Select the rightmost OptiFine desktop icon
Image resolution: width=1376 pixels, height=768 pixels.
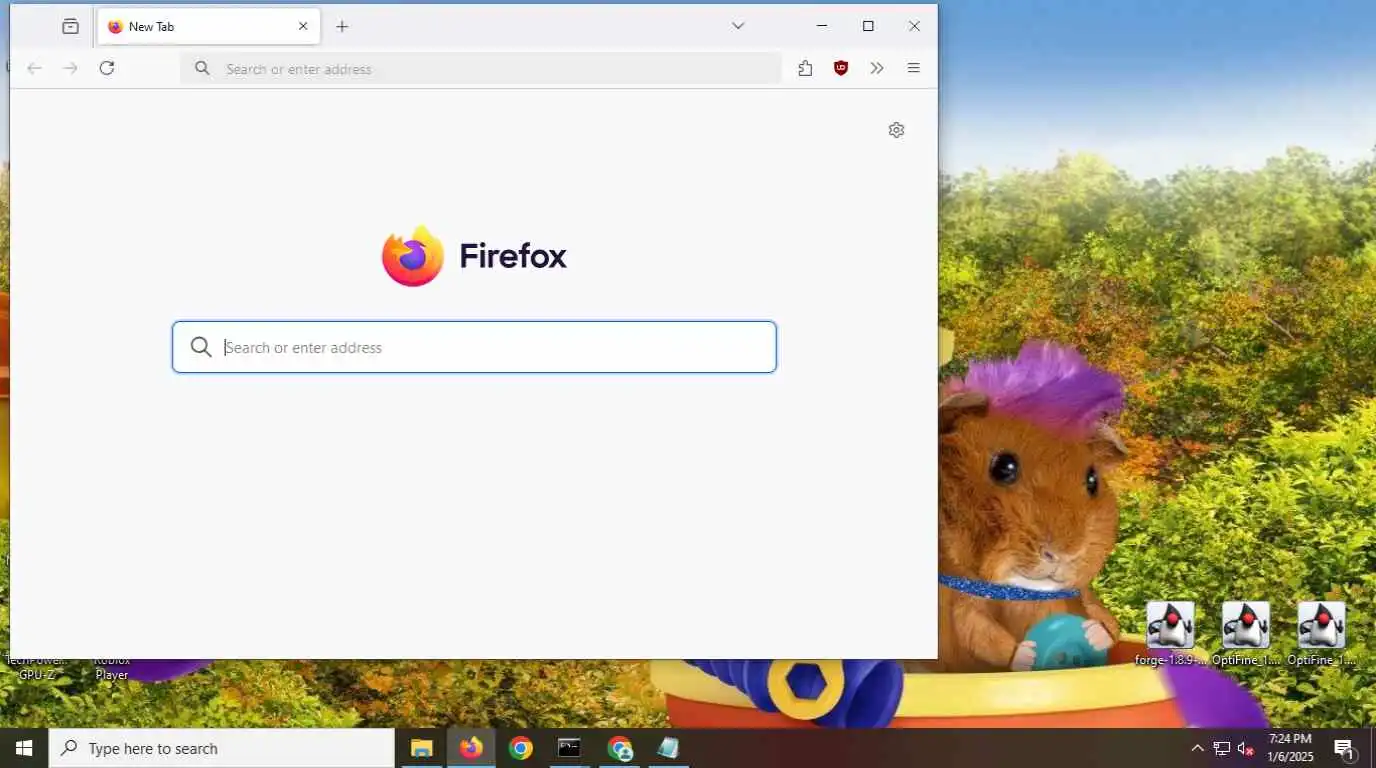1321,634
